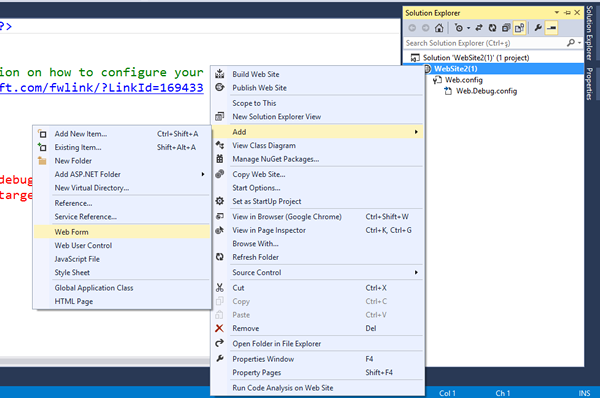
Task: Select Web Form in Add submenu
Action: tap(122, 232)
